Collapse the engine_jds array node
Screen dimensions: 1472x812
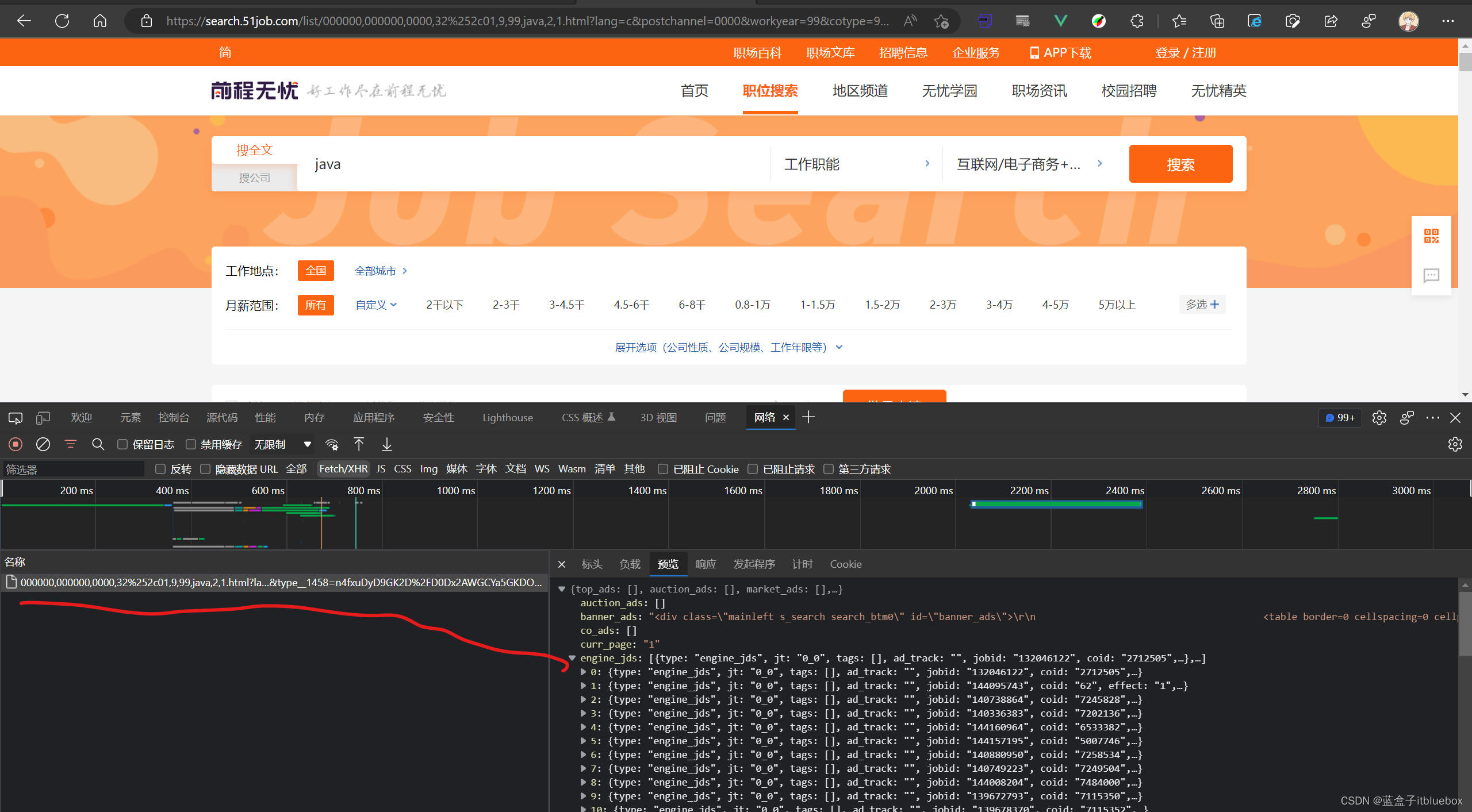click(x=572, y=658)
